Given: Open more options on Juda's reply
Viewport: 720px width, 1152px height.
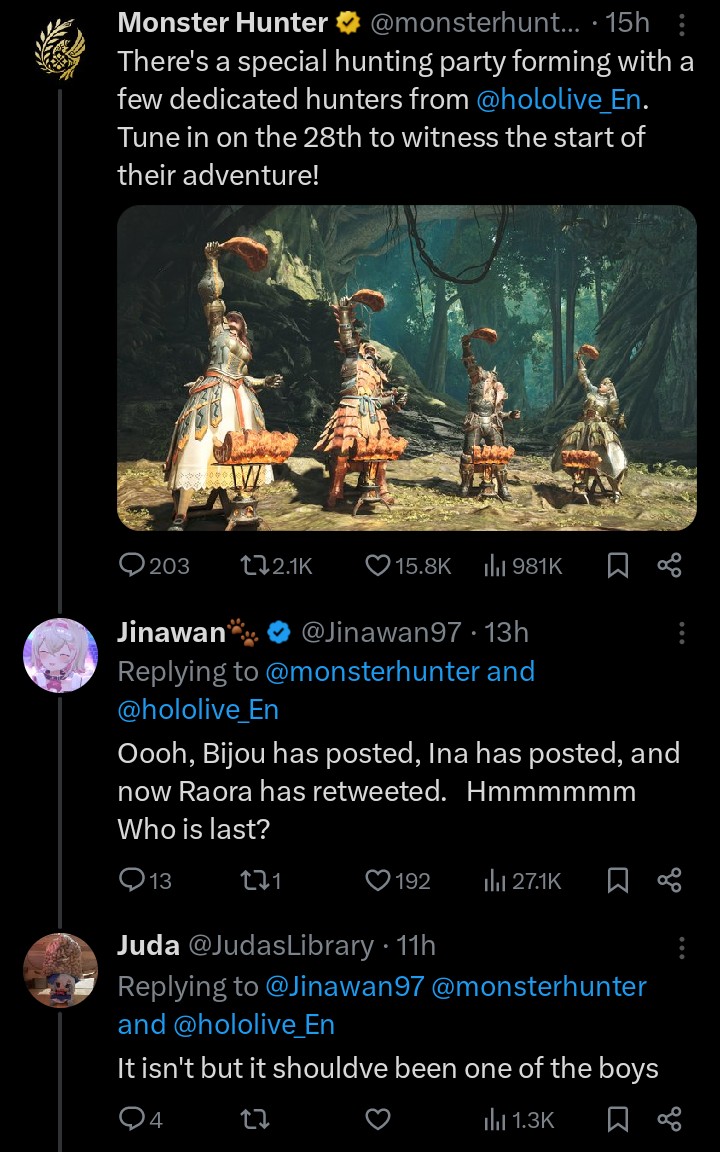Looking at the screenshot, I should [682, 946].
